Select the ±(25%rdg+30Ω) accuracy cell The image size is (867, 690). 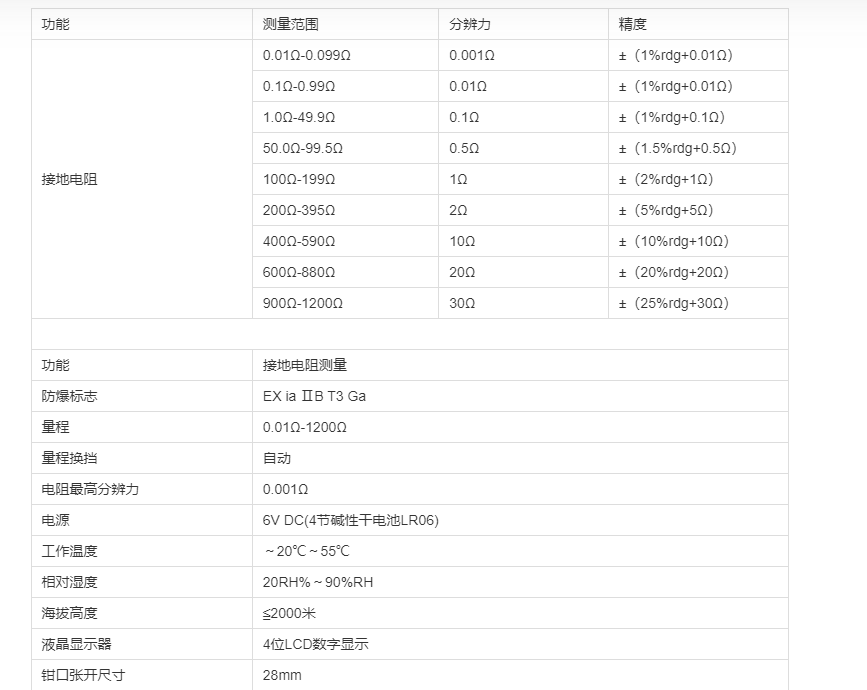pyautogui.click(x=674, y=304)
